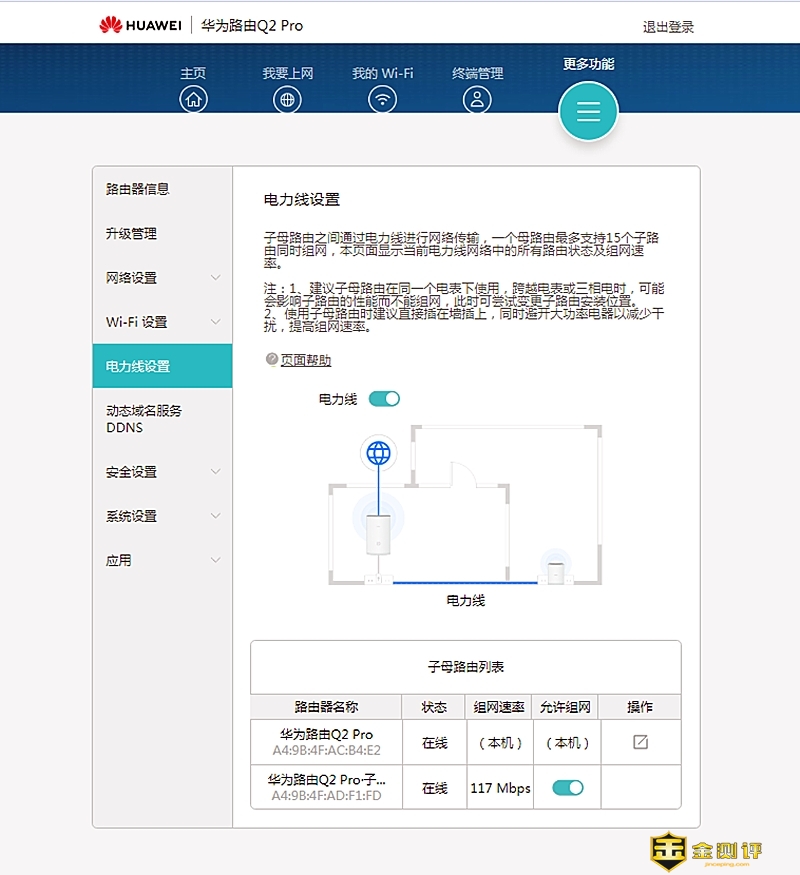
Task: Click the blue globe in the diagram
Action: (x=378, y=454)
